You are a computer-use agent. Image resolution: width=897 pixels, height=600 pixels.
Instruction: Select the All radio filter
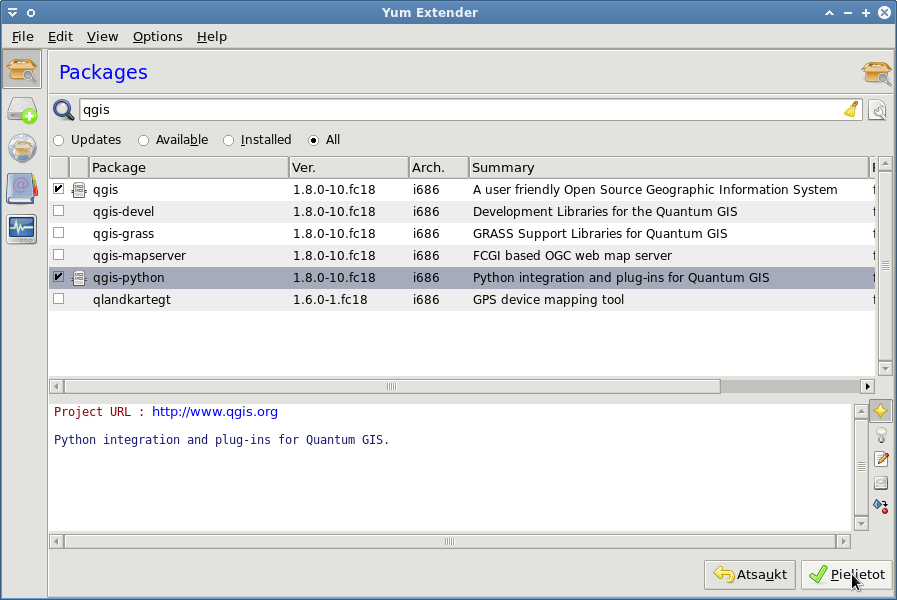pos(324,140)
